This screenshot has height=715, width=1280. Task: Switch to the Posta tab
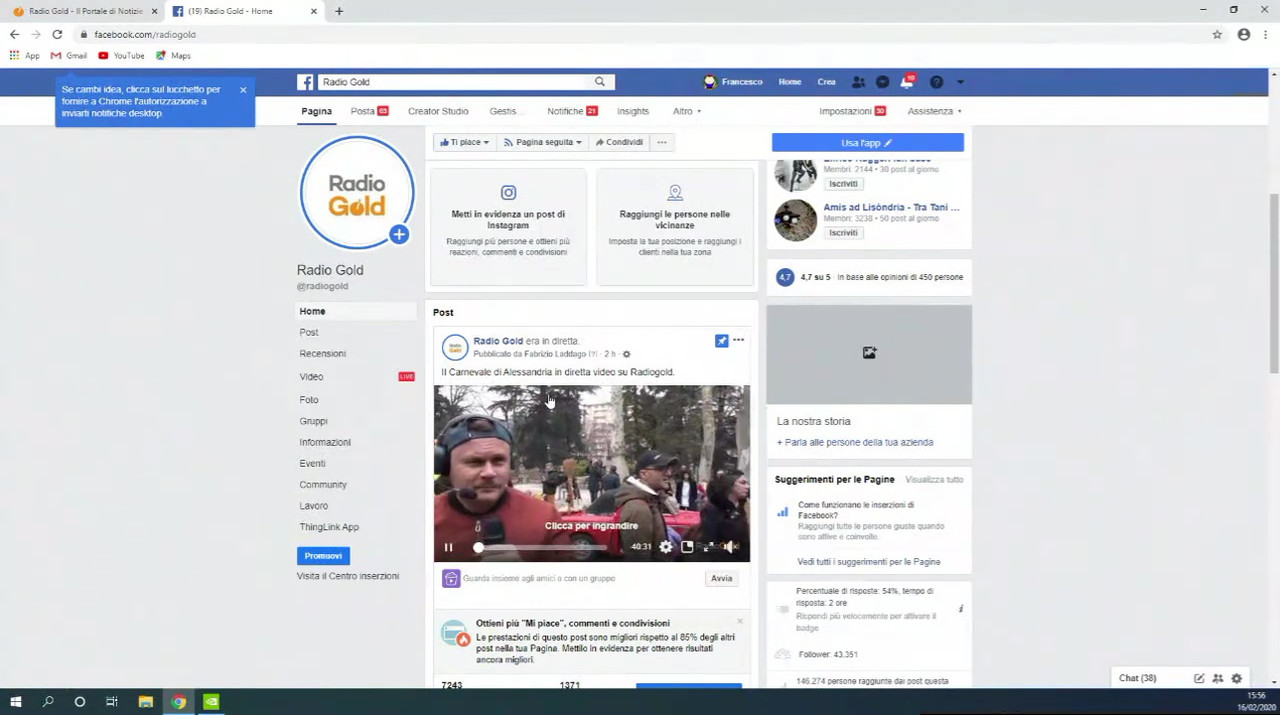(x=369, y=111)
